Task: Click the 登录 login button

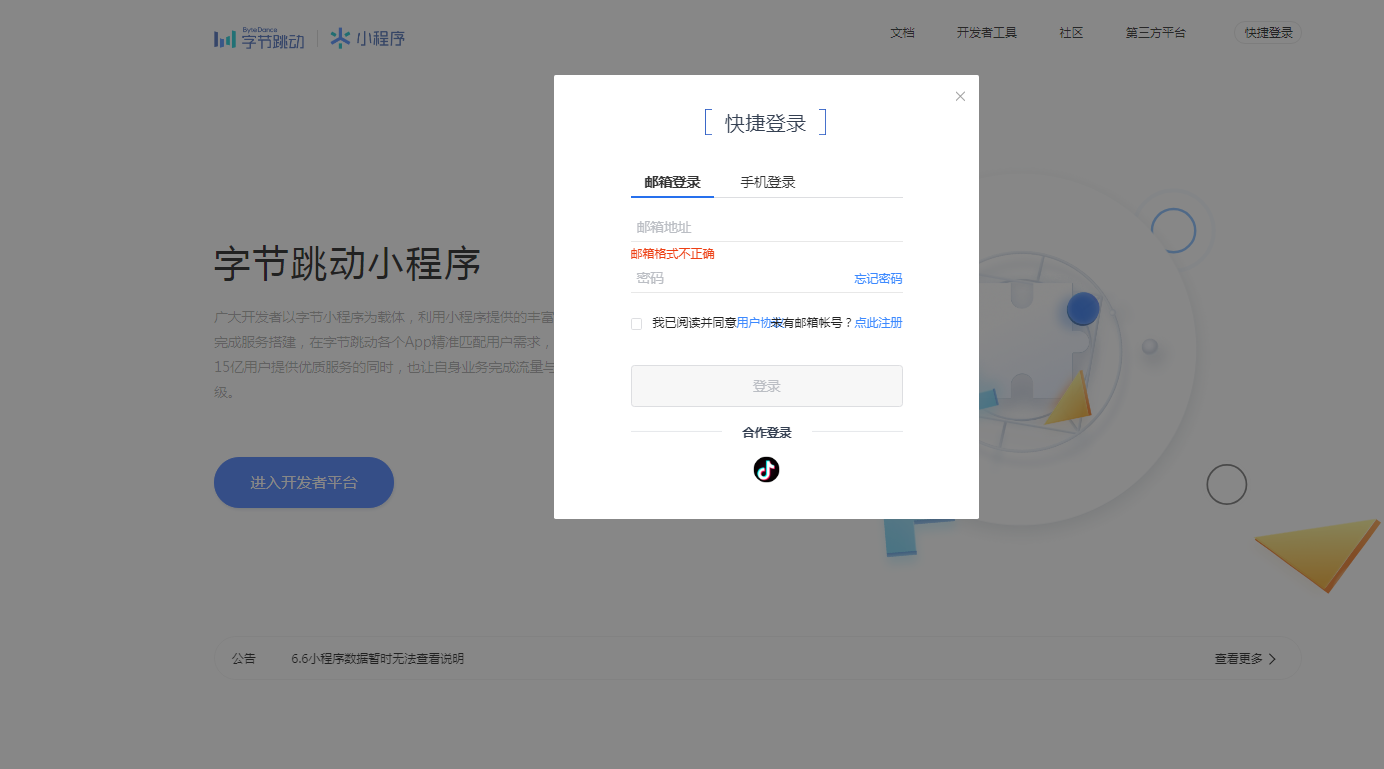Action: click(767, 386)
